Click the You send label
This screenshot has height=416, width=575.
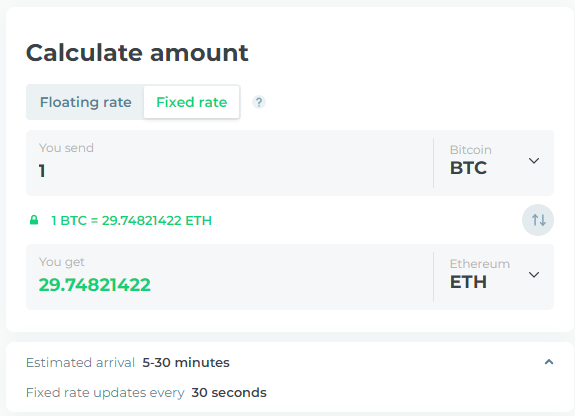(66, 148)
